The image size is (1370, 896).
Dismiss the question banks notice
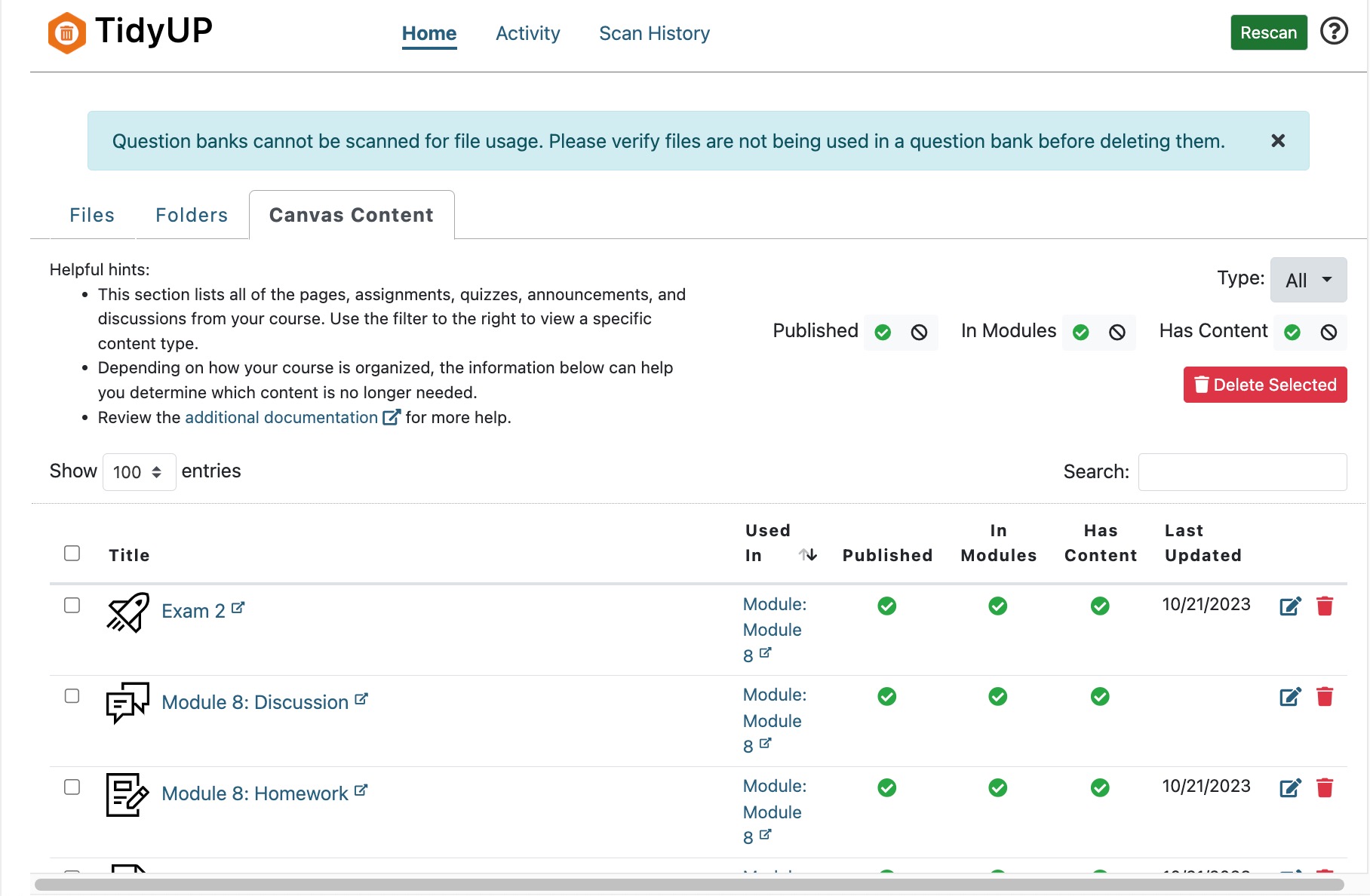pyautogui.click(x=1278, y=141)
